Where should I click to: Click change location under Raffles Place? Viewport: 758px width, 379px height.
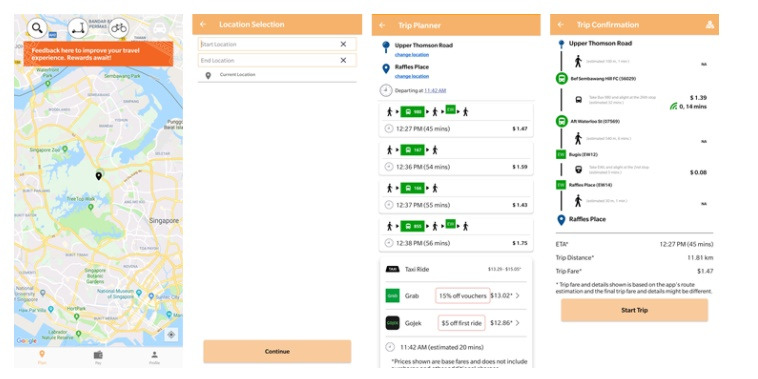pos(412,76)
